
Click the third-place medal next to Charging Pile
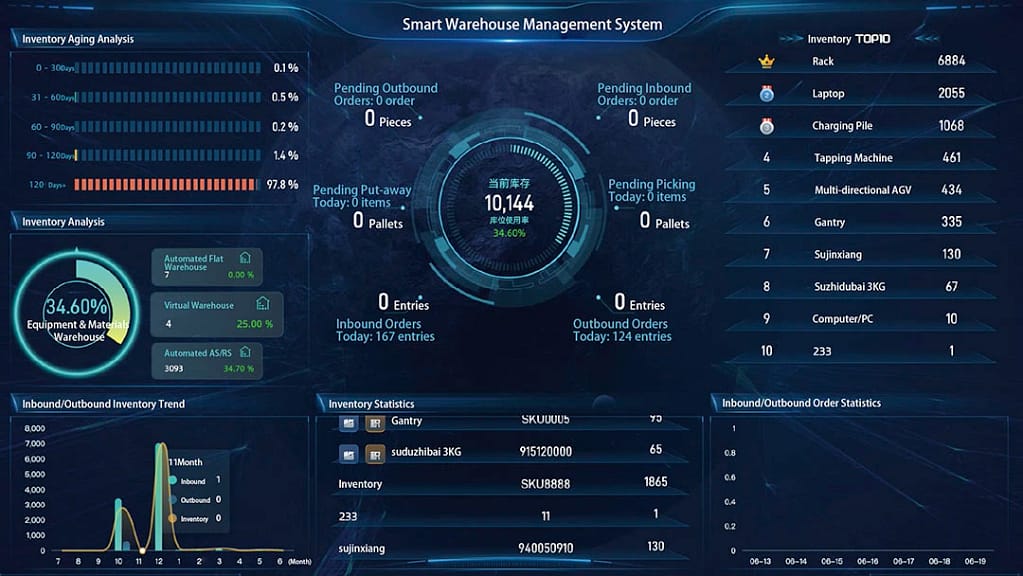point(767,126)
